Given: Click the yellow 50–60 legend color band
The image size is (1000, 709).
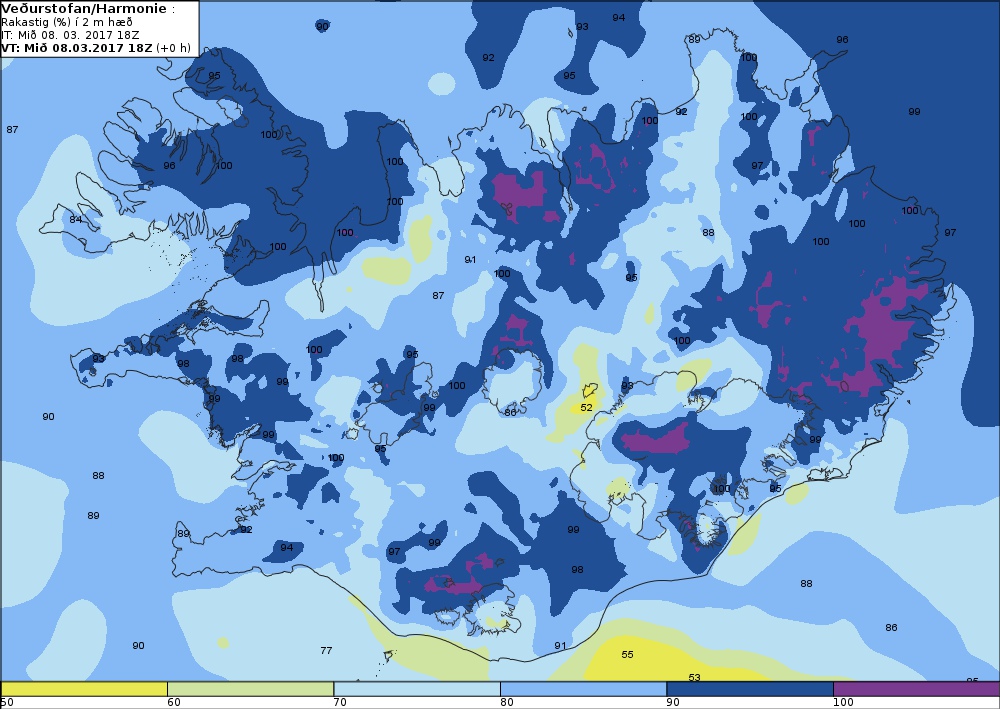Looking at the screenshot, I should point(84,689).
